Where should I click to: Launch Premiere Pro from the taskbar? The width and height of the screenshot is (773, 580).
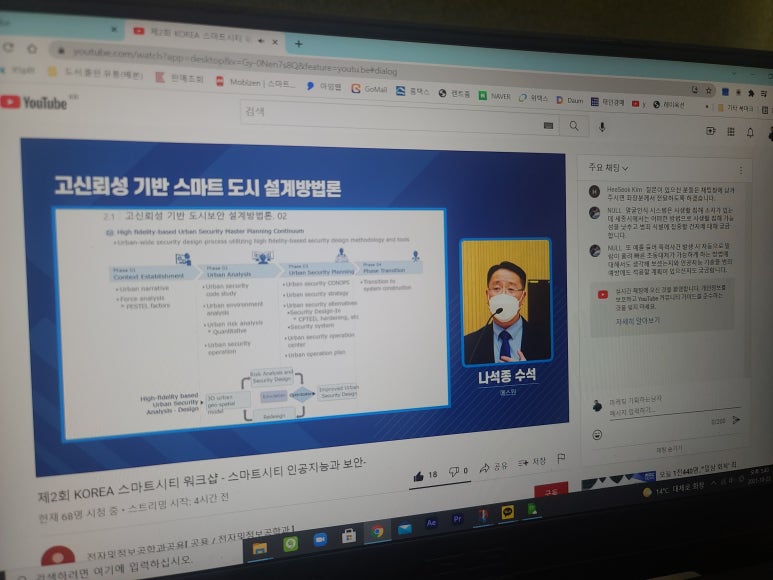coord(457,519)
